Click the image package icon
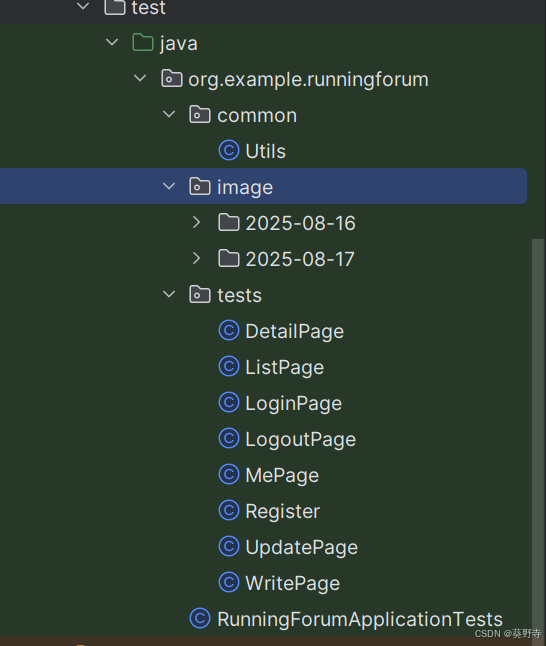The width and height of the screenshot is (546, 646). pyautogui.click(x=200, y=186)
